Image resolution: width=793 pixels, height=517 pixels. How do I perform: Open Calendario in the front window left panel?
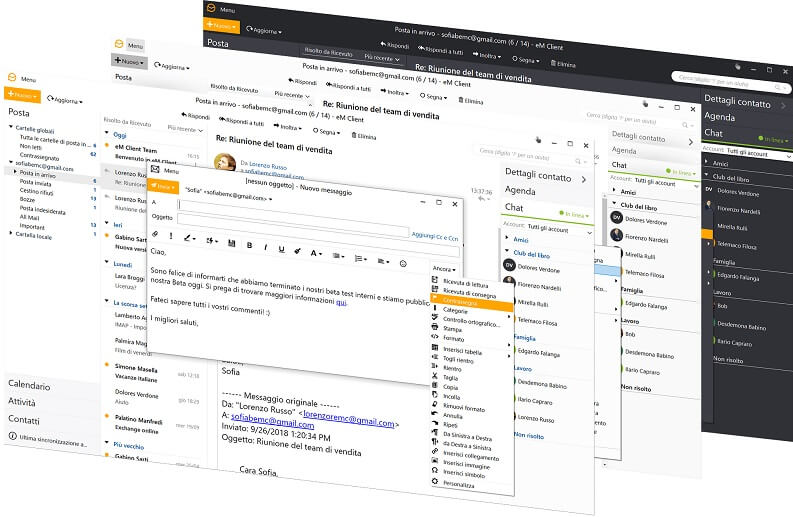[x=29, y=385]
